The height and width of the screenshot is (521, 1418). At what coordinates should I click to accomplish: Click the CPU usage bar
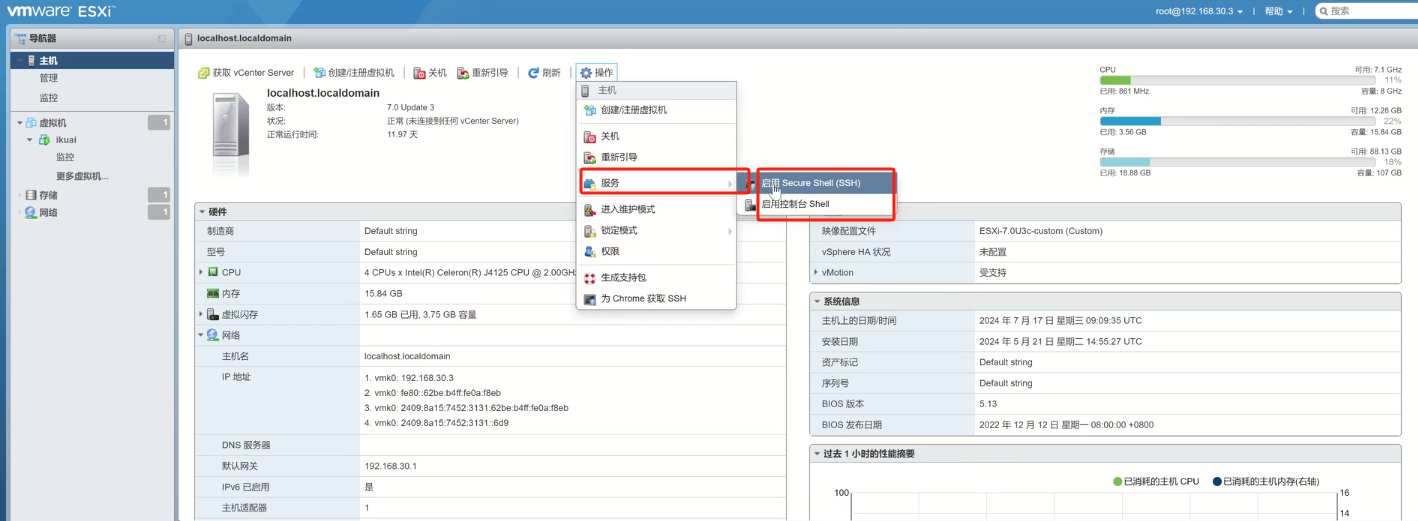coord(1240,80)
